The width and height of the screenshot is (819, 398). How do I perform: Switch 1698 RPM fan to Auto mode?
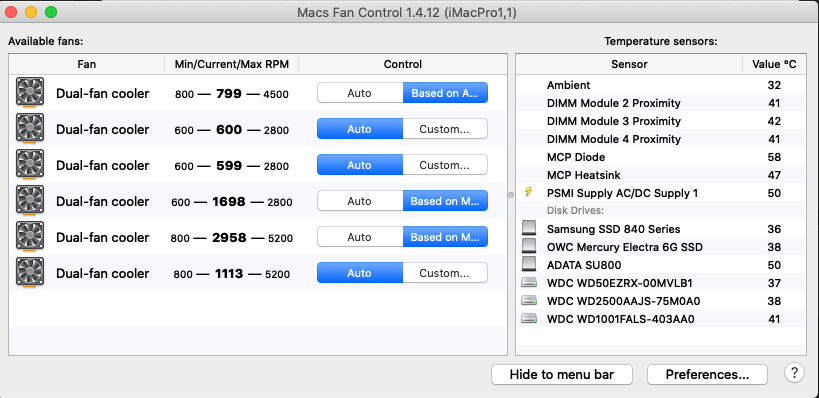point(360,201)
